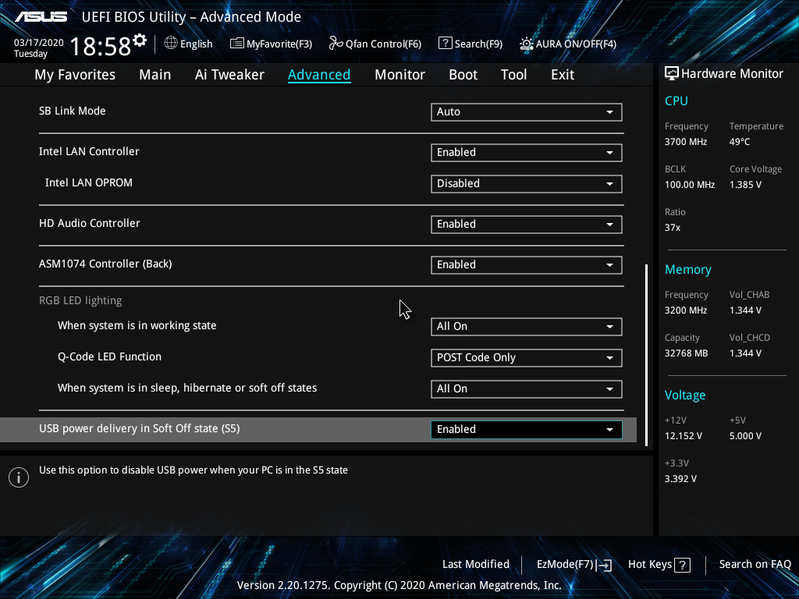The width and height of the screenshot is (799, 599).
Task: Click Last Modified button
Action: pyautogui.click(x=475, y=564)
